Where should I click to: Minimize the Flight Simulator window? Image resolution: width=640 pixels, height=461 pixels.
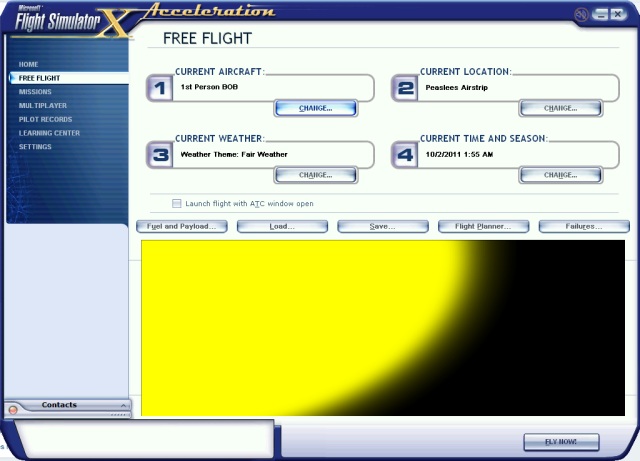pos(600,15)
